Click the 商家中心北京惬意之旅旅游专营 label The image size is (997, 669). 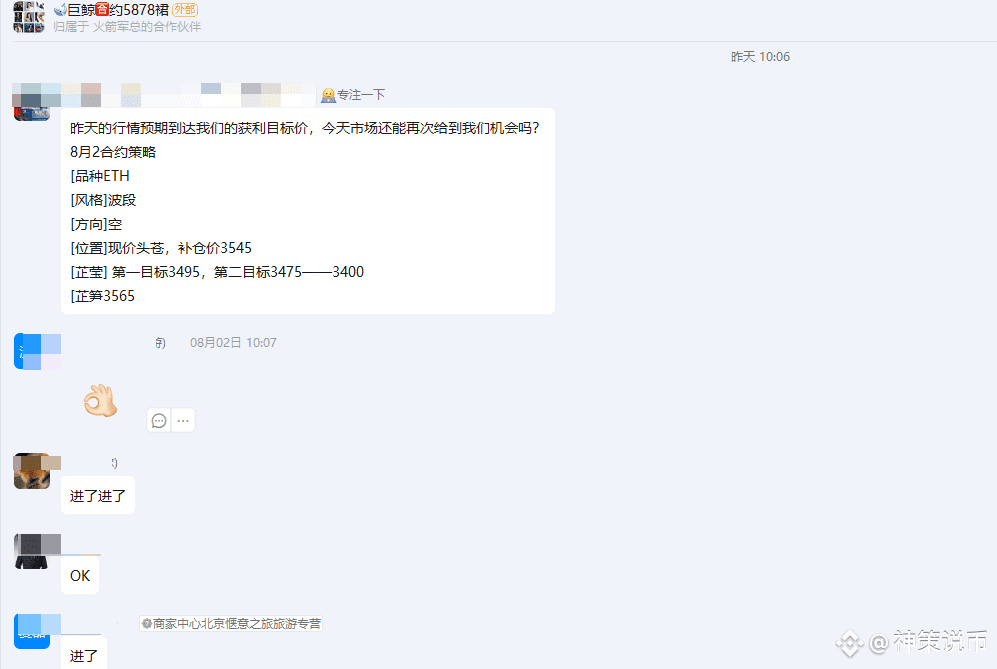[231, 624]
